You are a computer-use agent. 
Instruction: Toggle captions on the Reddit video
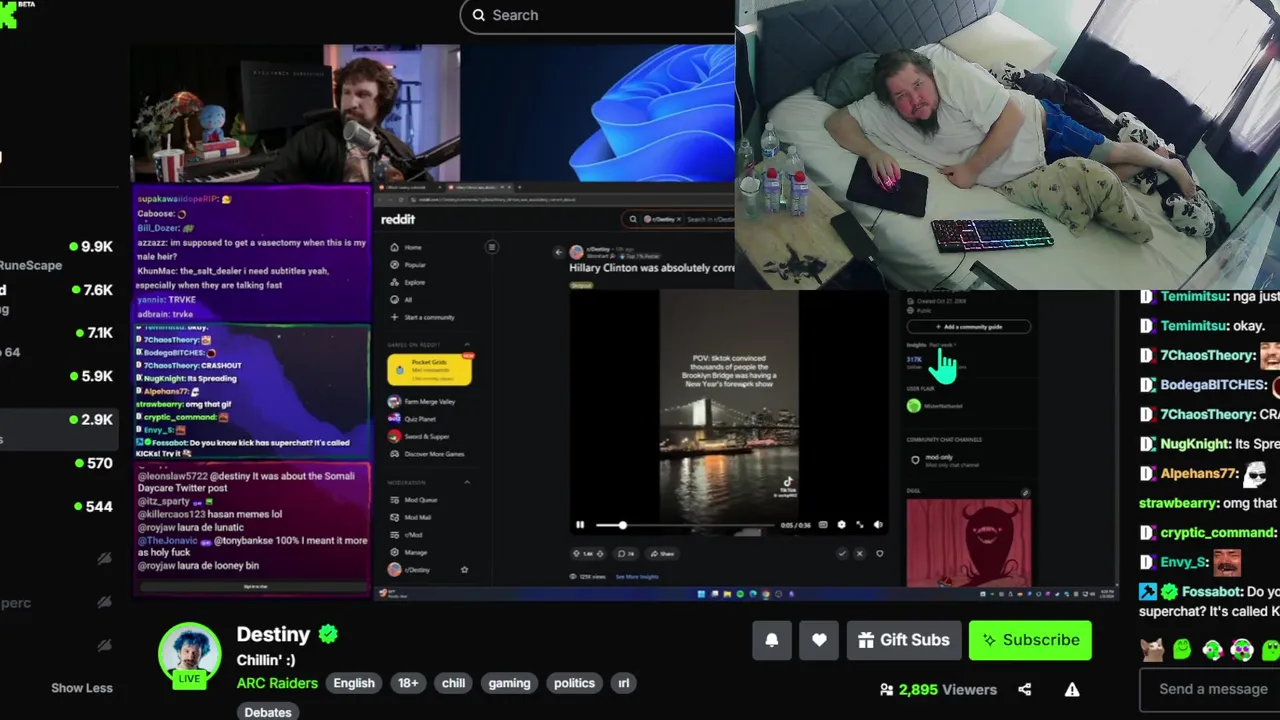tap(823, 525)
